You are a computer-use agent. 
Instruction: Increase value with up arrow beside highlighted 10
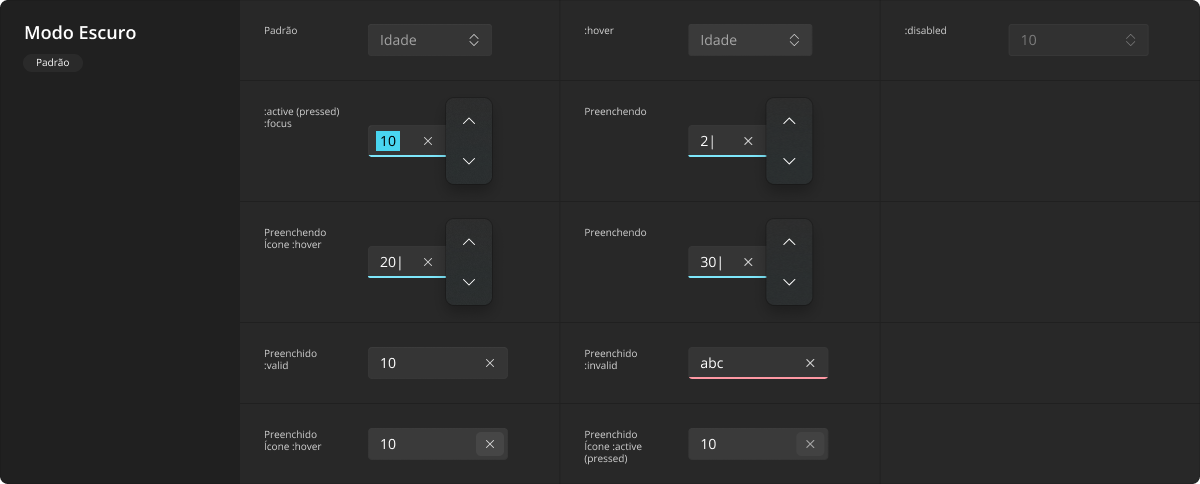coord(469,121)
